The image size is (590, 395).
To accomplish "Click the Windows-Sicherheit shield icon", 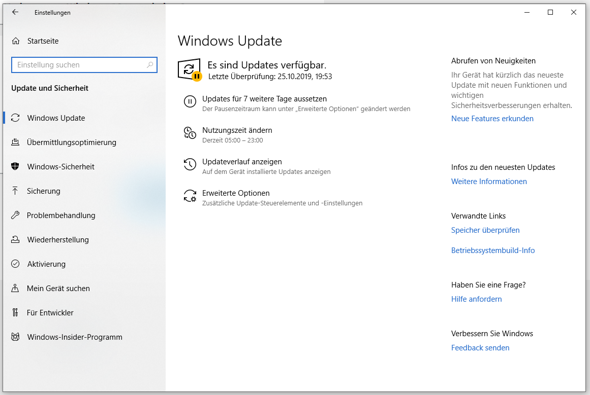I will point(15,166).
